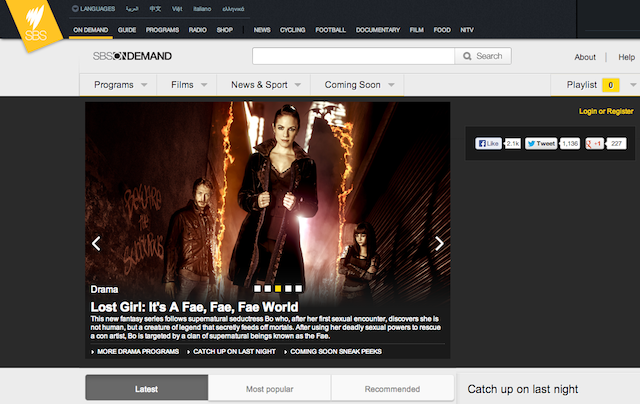Screen dimensions: 640x404
Task: Select the third yellow carousel dot
Action: 278,289
